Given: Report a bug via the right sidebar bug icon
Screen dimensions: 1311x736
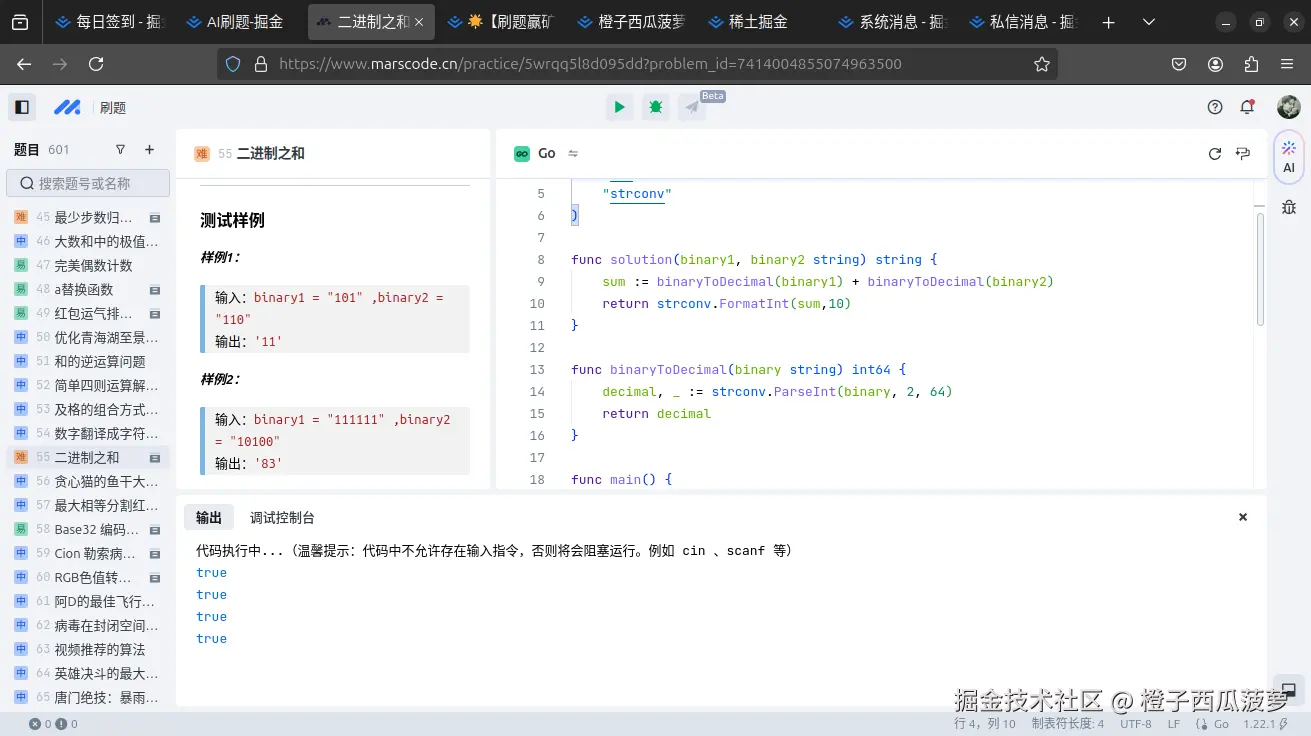Looking at the screenshot, I should click(1289, 207).
